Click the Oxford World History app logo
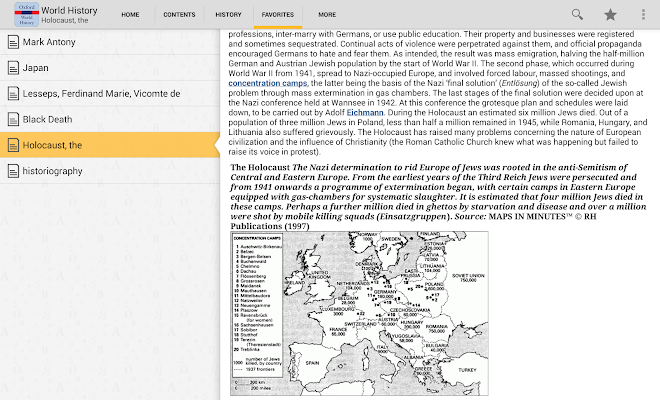The width and height of the screenshot is (660, 400). [27, 14]
